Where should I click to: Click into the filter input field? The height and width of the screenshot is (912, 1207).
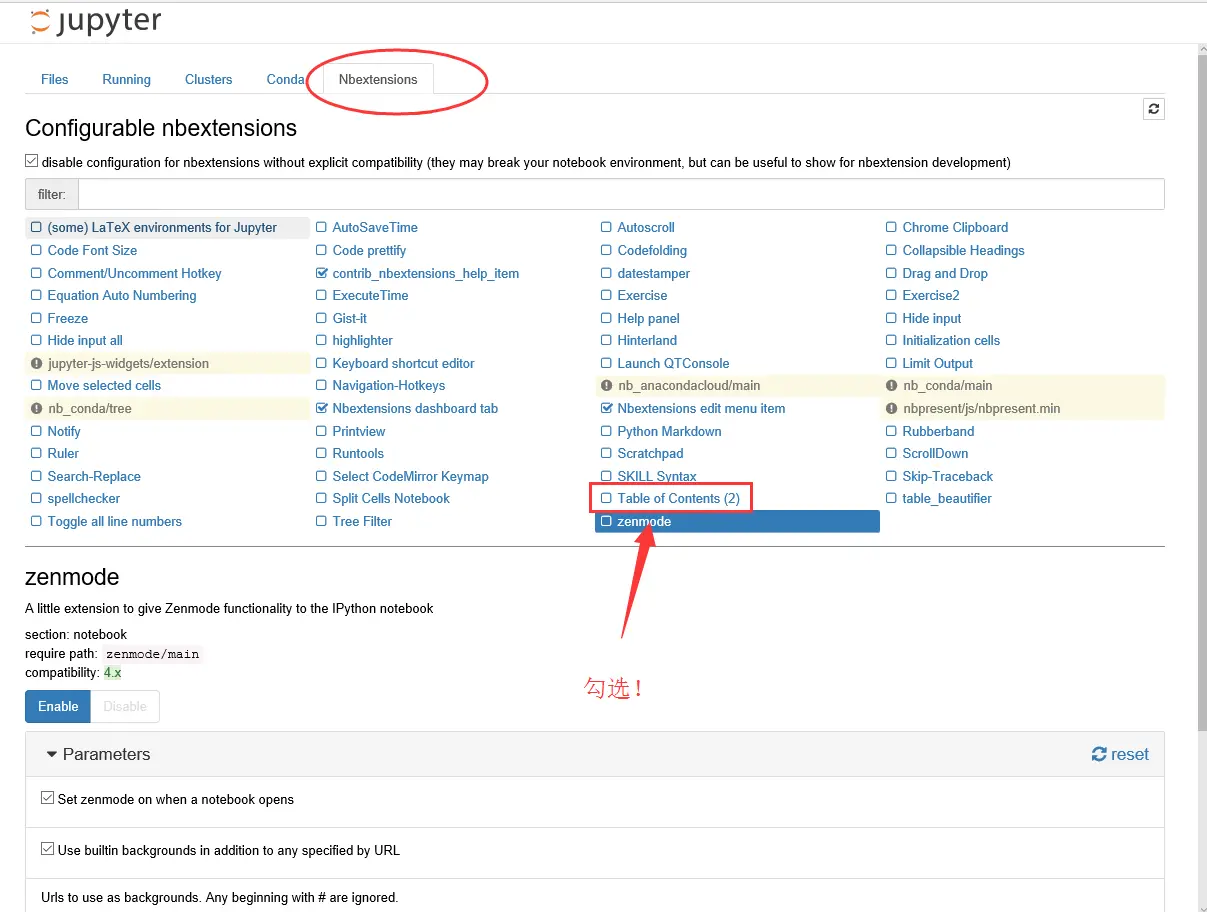[x=621, y=194]
